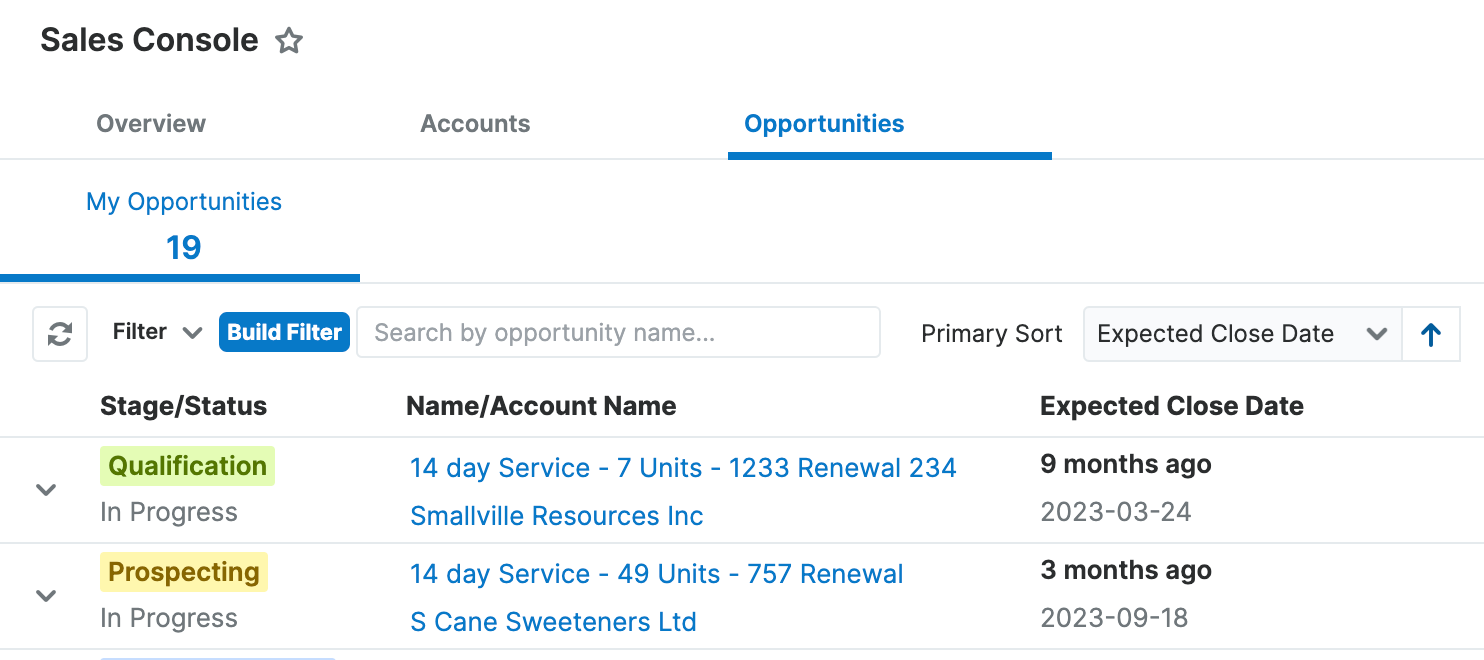Click the Stage/Status column header
The image size is (1484, 660).
(x=183, y=406)
